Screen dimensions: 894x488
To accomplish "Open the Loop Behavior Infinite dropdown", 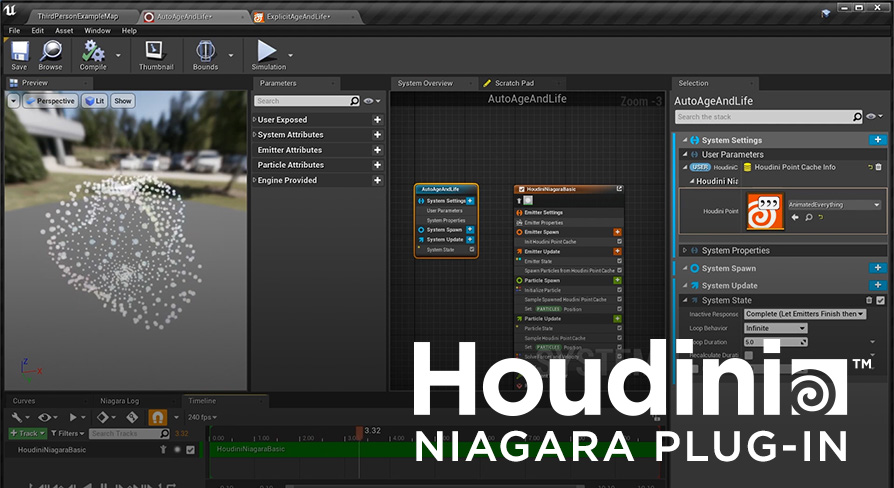I will pos(775,328).
